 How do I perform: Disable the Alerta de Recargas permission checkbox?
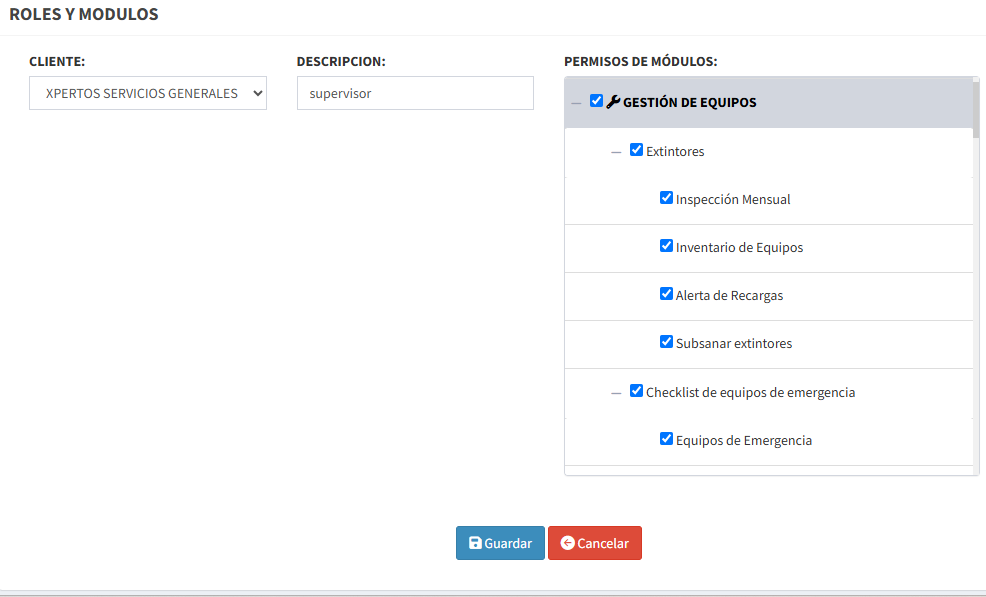[x=666, y=294]
